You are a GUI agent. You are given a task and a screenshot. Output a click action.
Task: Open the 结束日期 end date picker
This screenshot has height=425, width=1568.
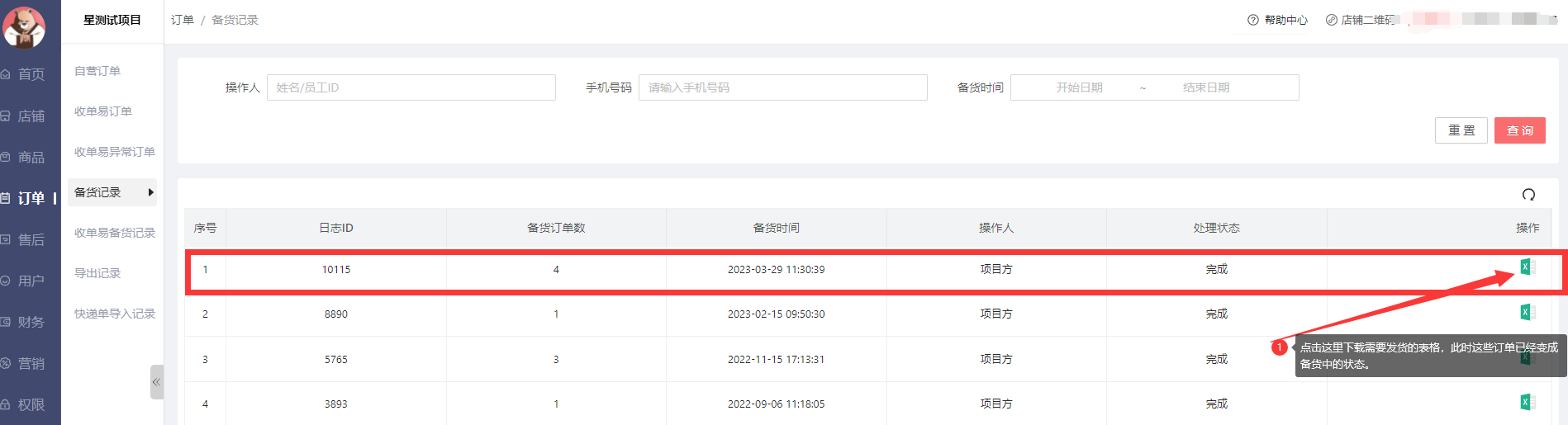(x=1205, y=87)
